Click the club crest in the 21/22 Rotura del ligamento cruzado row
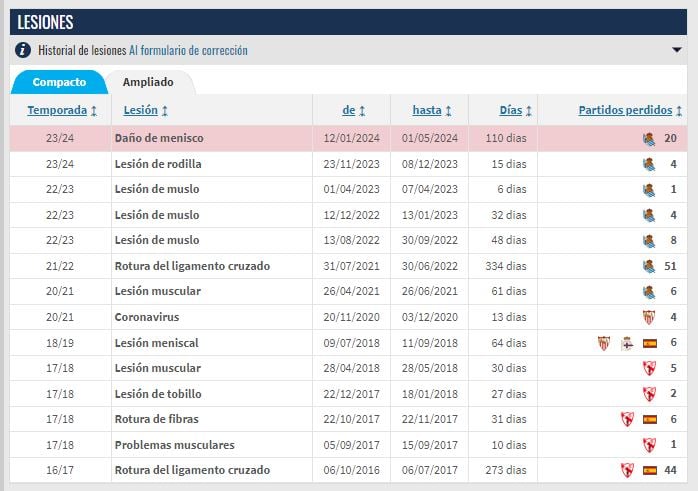The width and height of the screenshot is (698, 491). (649, 266)
